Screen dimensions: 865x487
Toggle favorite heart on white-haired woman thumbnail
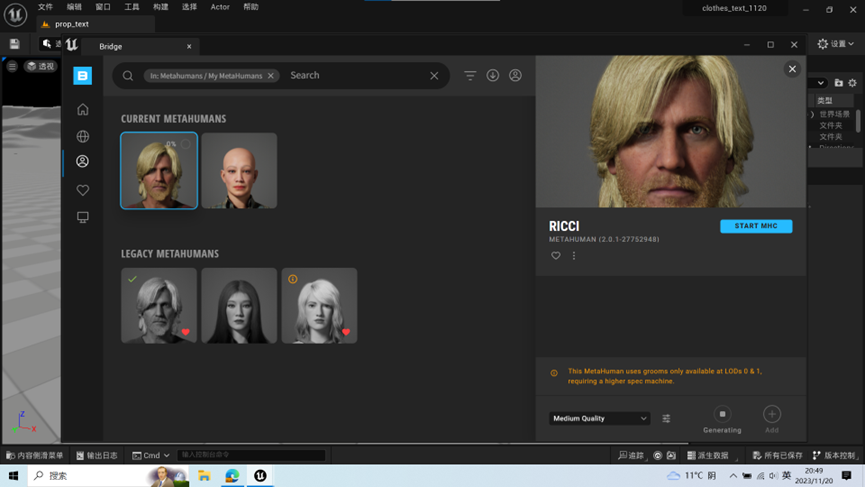pos(346,332)
